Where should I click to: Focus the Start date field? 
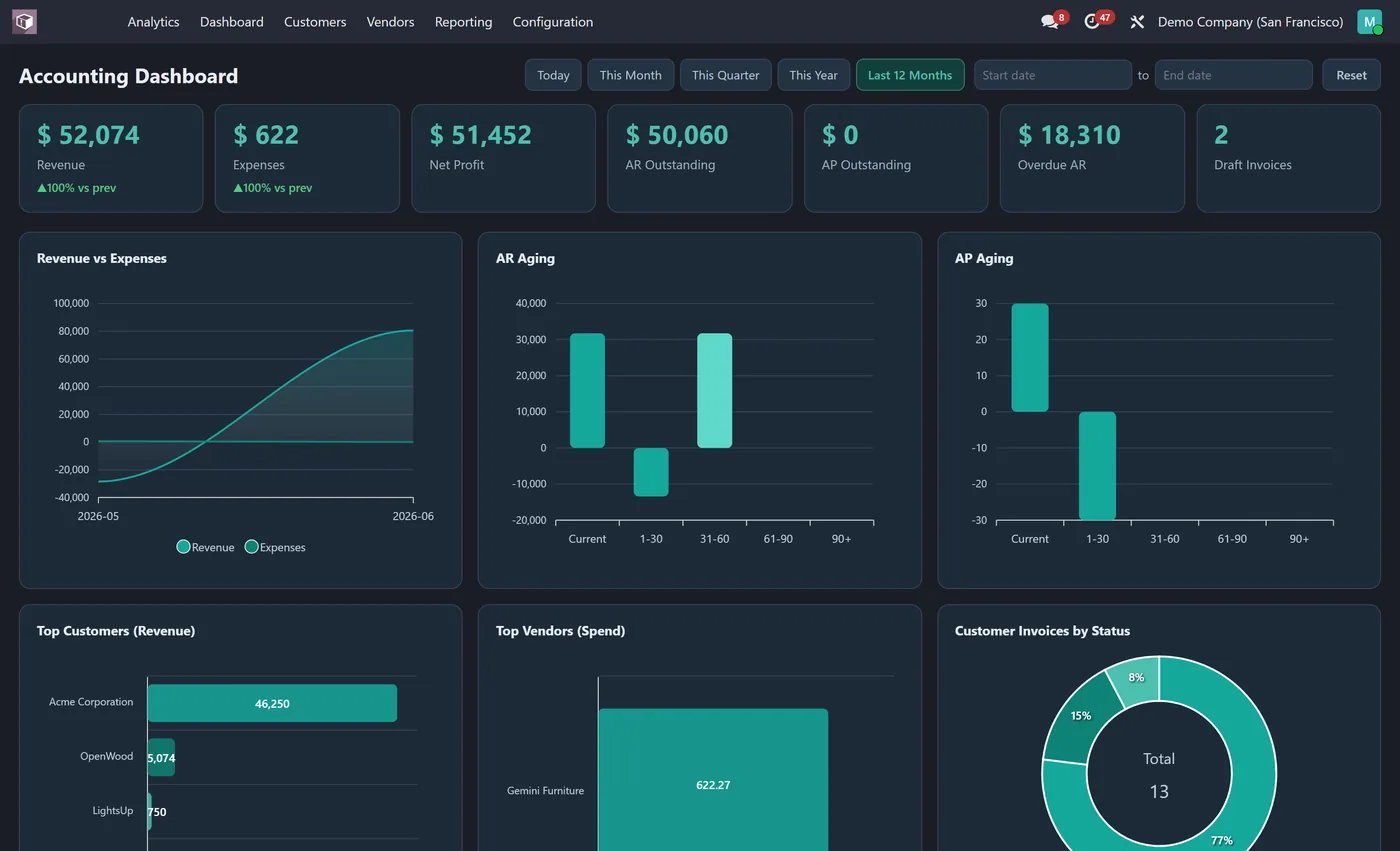tap(1053, 75)
